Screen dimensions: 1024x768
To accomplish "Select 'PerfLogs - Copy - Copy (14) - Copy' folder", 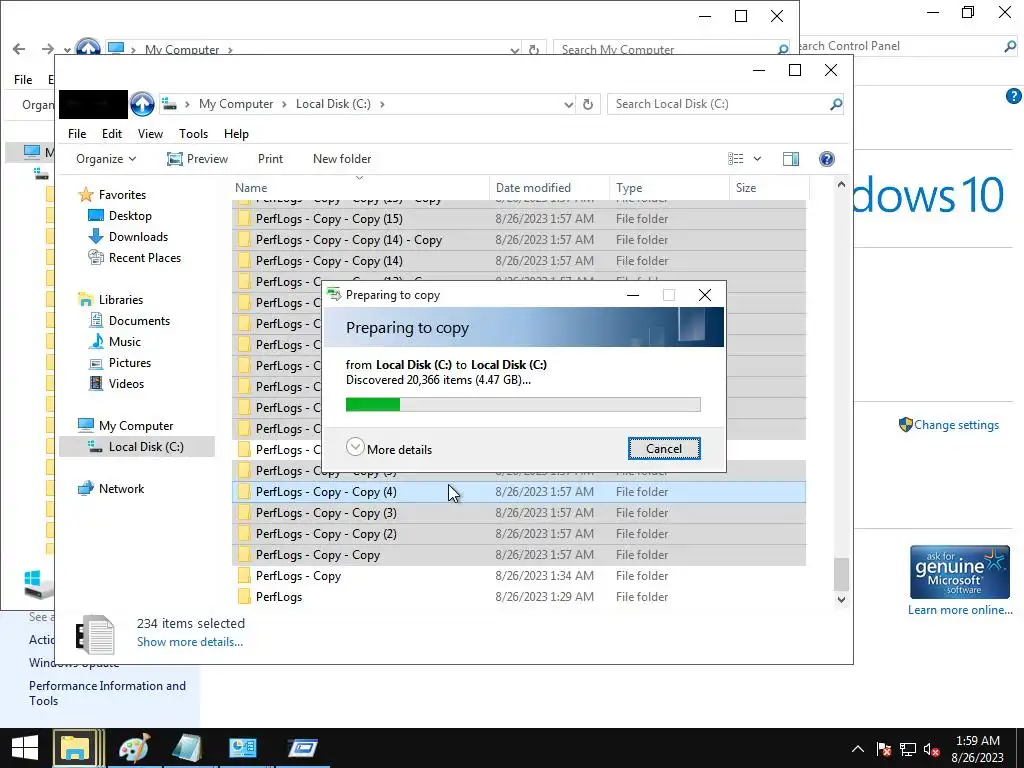I will tap(519, 240).
